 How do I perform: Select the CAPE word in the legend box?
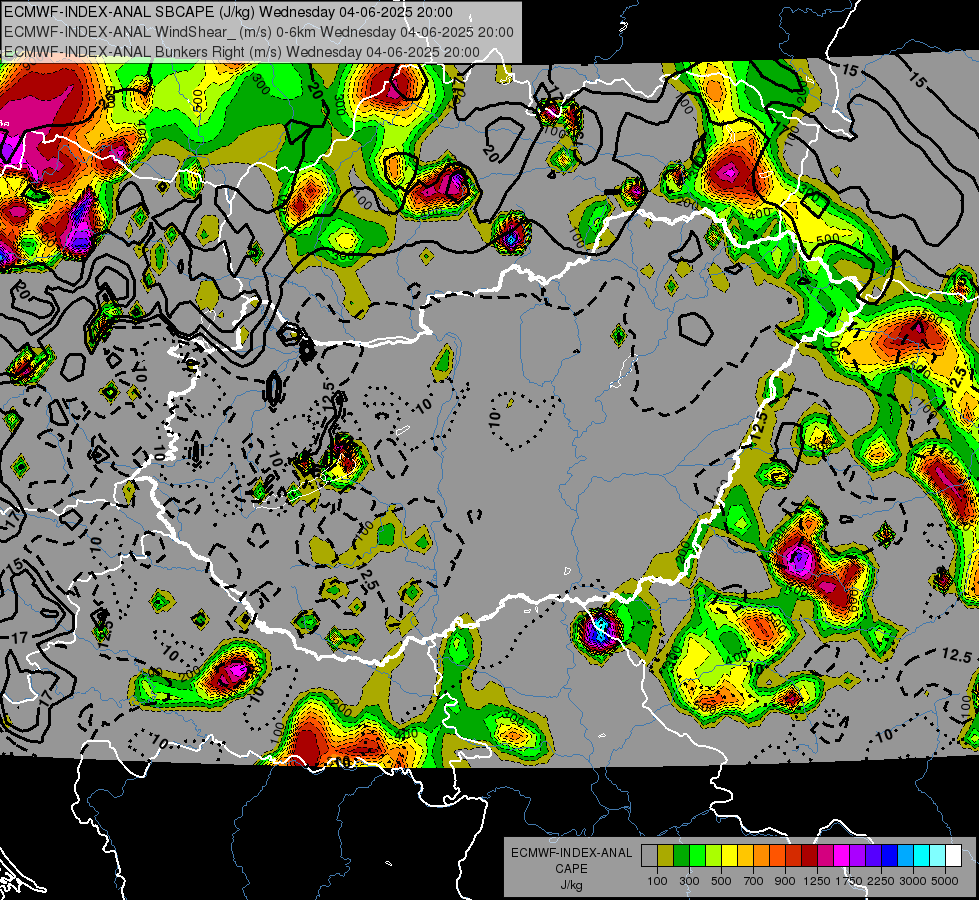tap(571, 869)
